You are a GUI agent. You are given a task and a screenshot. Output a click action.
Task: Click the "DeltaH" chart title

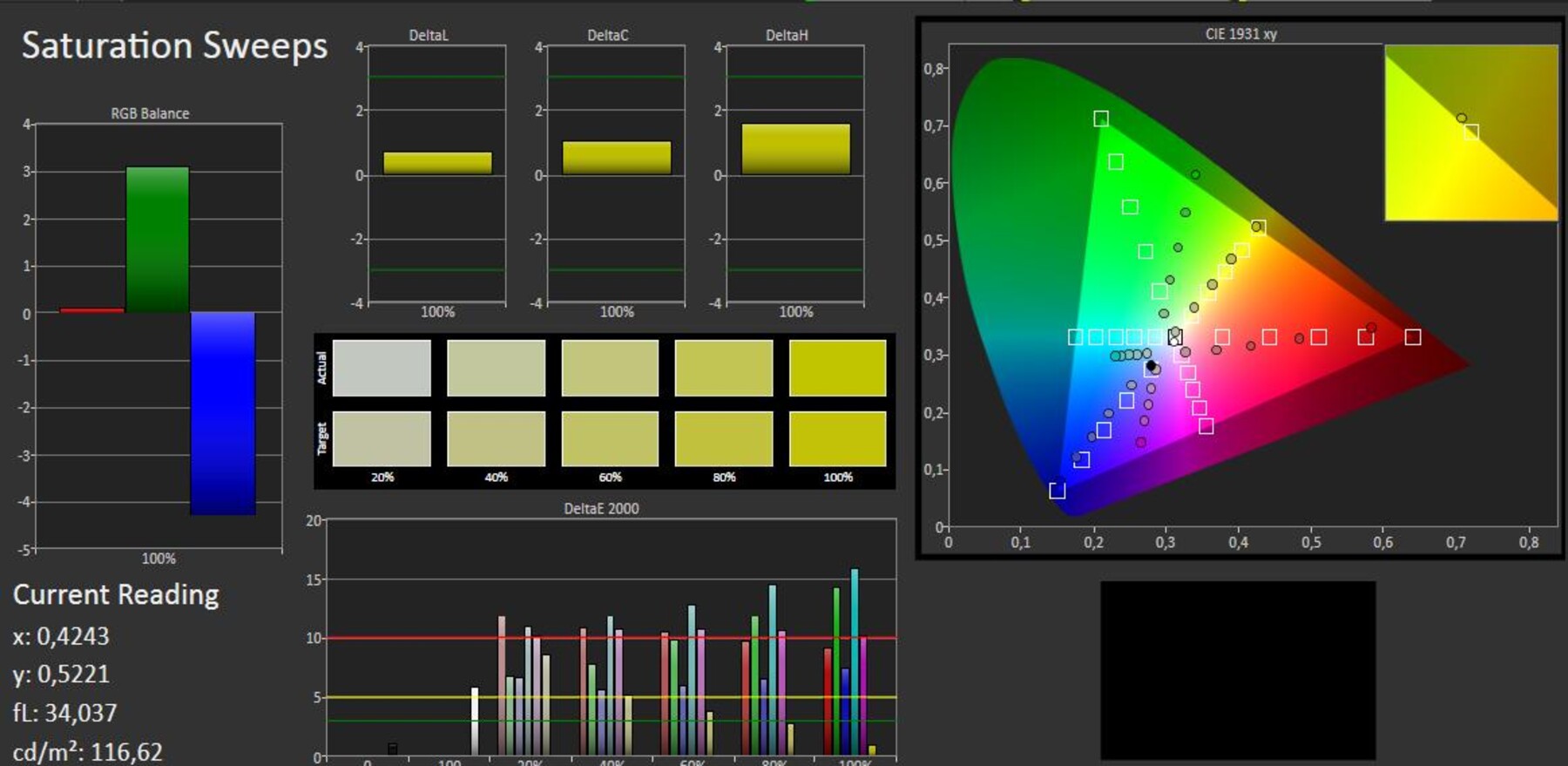(787, 35)
